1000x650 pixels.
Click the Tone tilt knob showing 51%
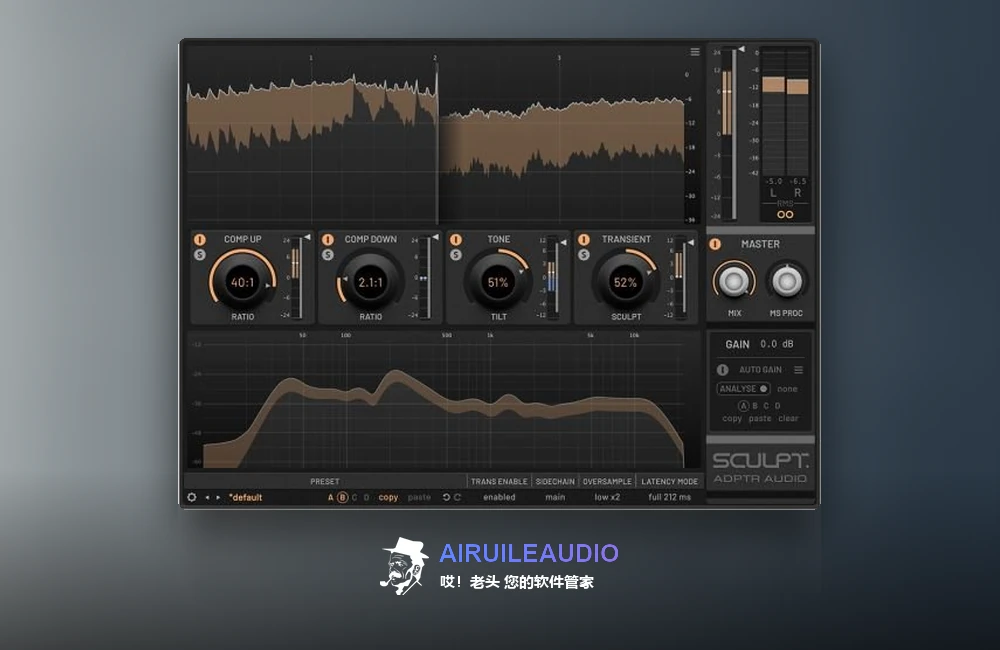point(498,282)
